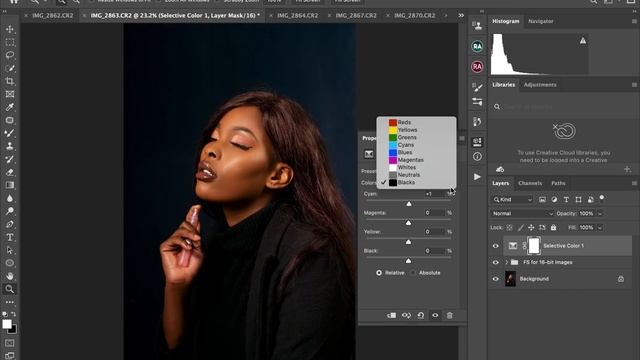Select the Hand tool
The width and height of the screenshot is (640, 360).
tap(10, 276)
